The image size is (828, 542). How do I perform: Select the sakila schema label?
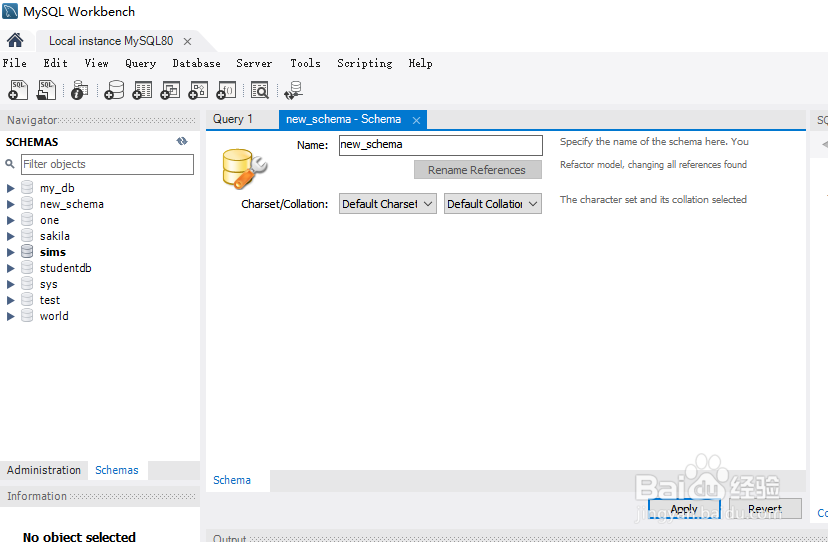point(55,236)
